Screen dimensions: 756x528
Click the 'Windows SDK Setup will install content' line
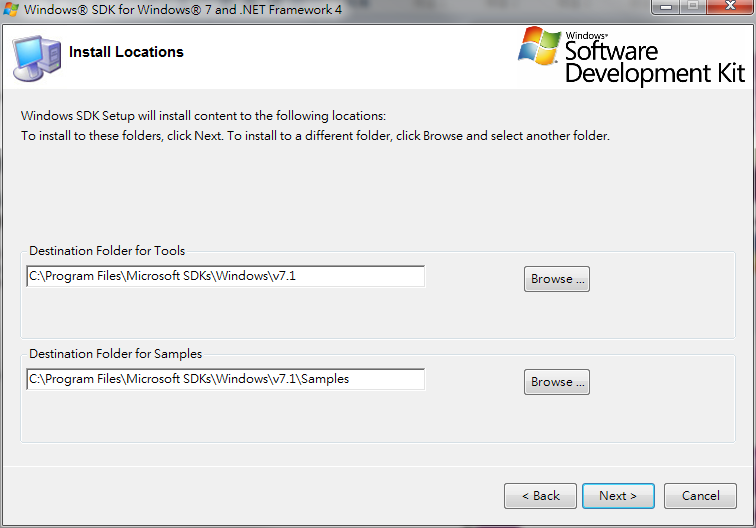pyautogui.click(x=203, y=116)
